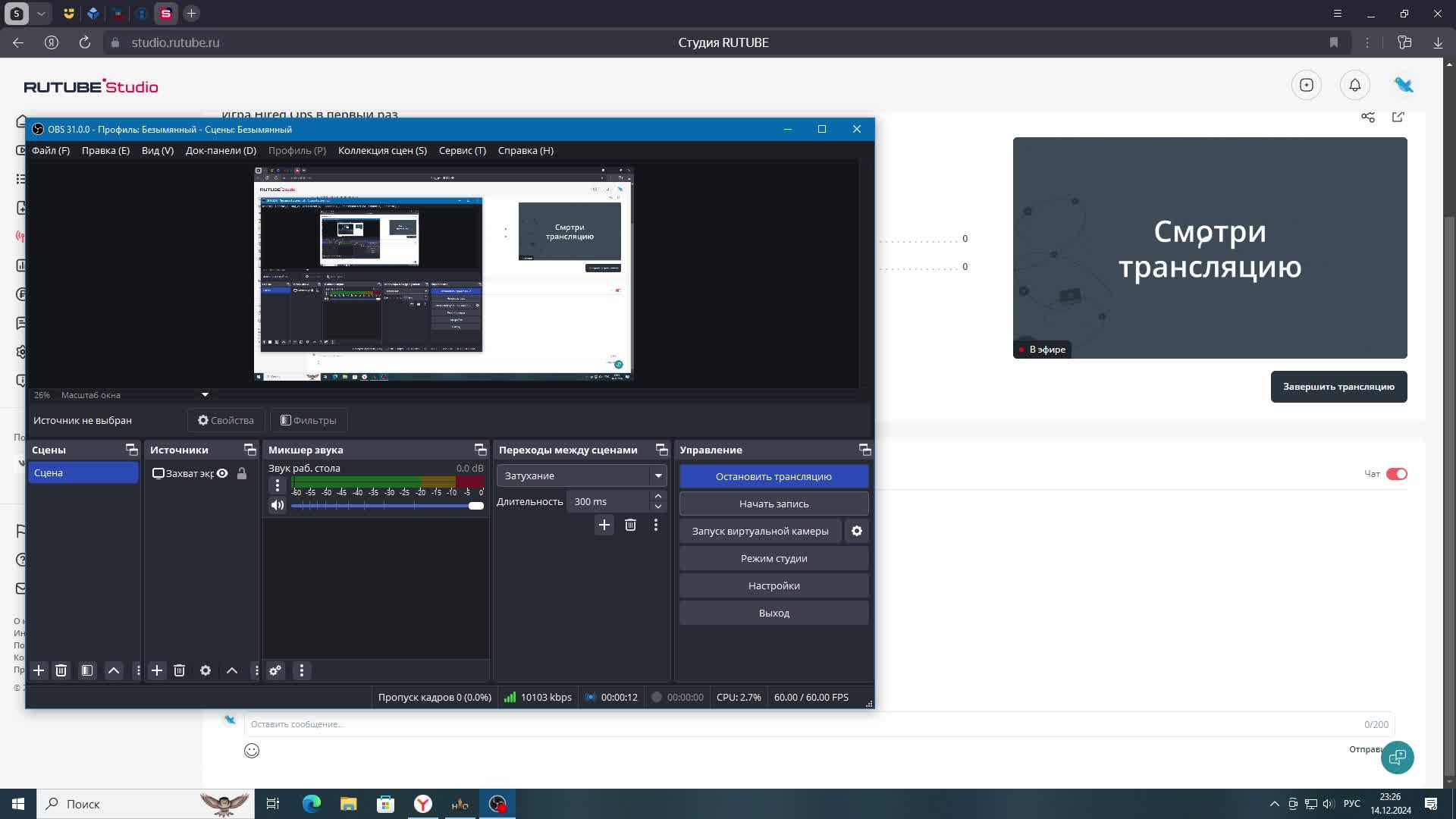Undock the Сцены panel
The width and height of the screenshot is (1456, 819).
tap(132, 450)
